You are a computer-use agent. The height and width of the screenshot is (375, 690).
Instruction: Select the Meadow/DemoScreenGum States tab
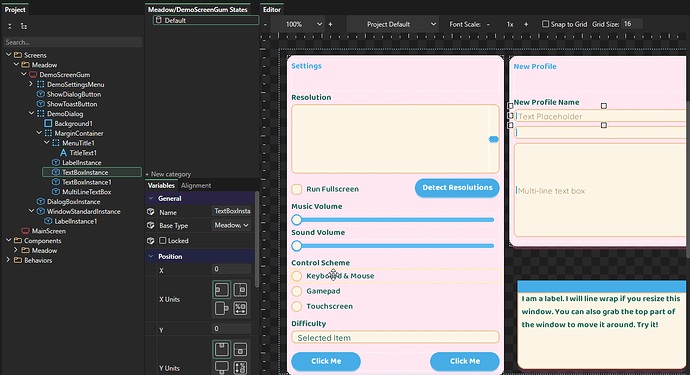pos(198,10)
